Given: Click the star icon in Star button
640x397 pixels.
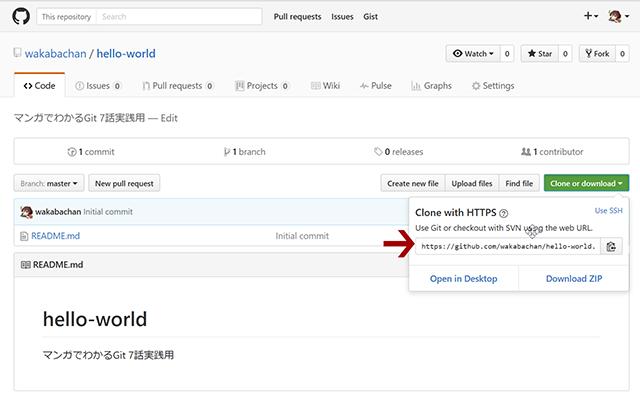Looking at the screenshot, I should click(531, 53).
